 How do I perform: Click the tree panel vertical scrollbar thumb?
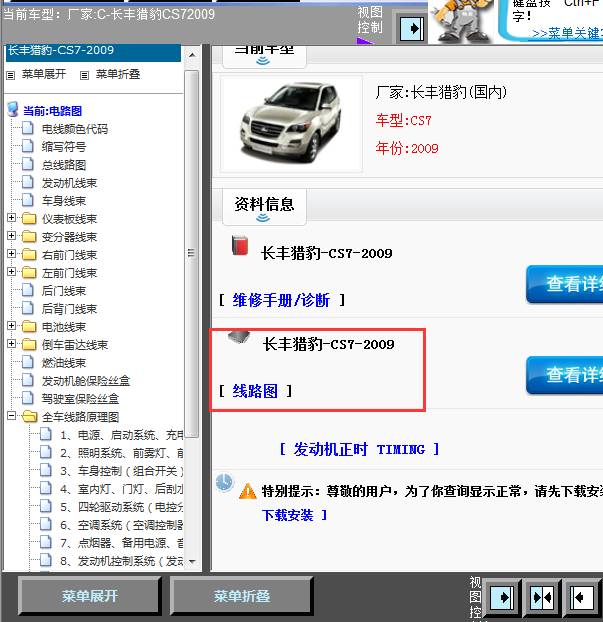pyautogui.click(x=192, y=253)
